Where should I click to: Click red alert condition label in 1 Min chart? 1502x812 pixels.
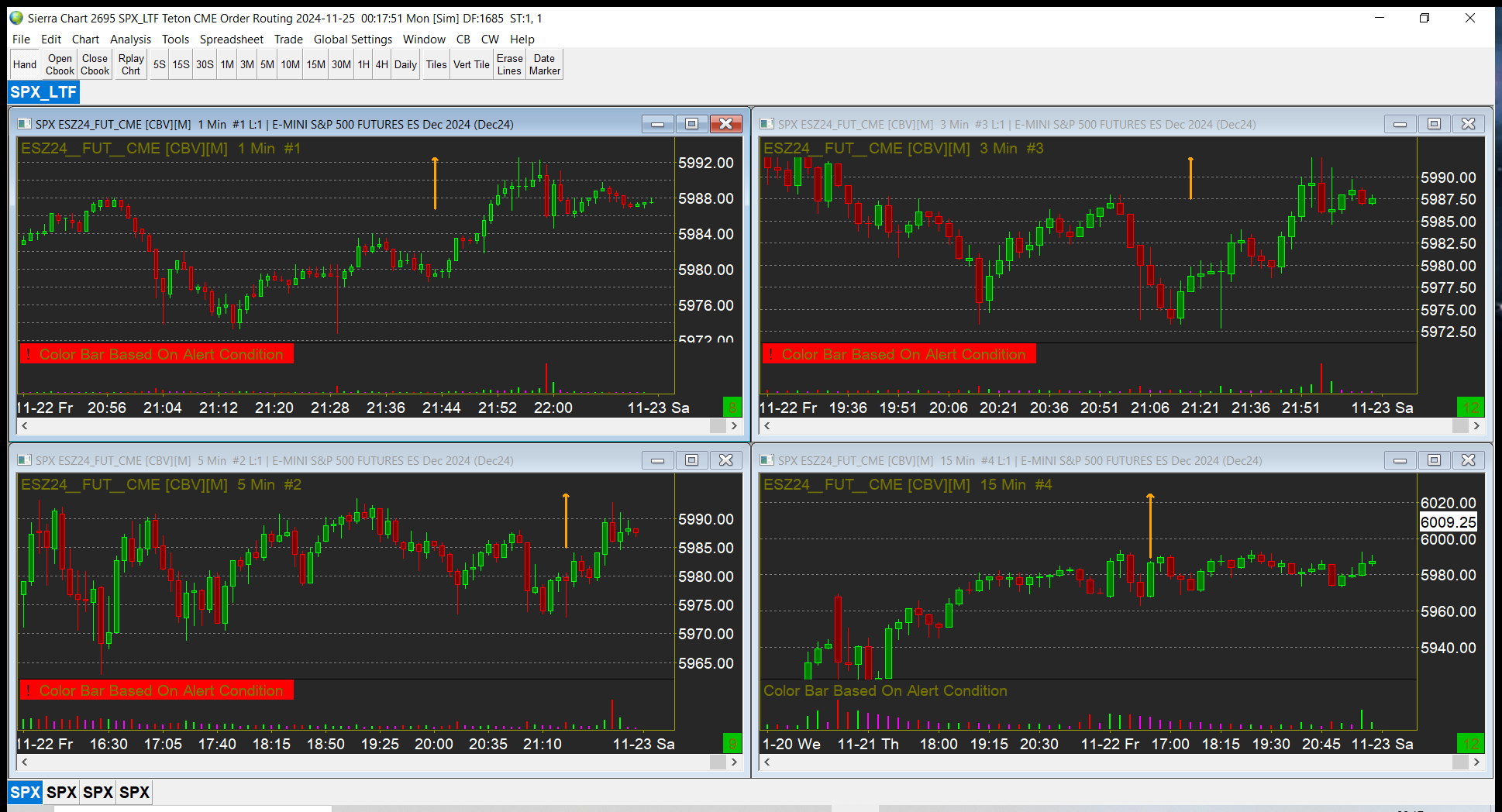coord(157,354)
